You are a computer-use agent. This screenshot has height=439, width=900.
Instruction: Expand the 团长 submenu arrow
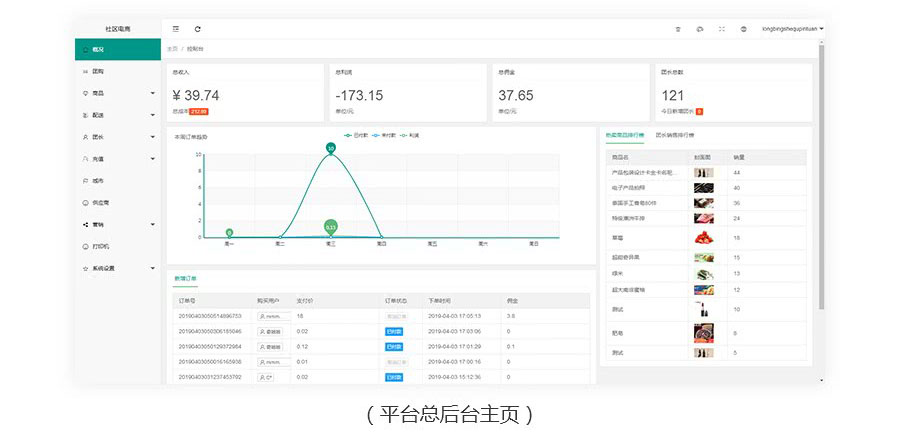[x=153, y=137]
